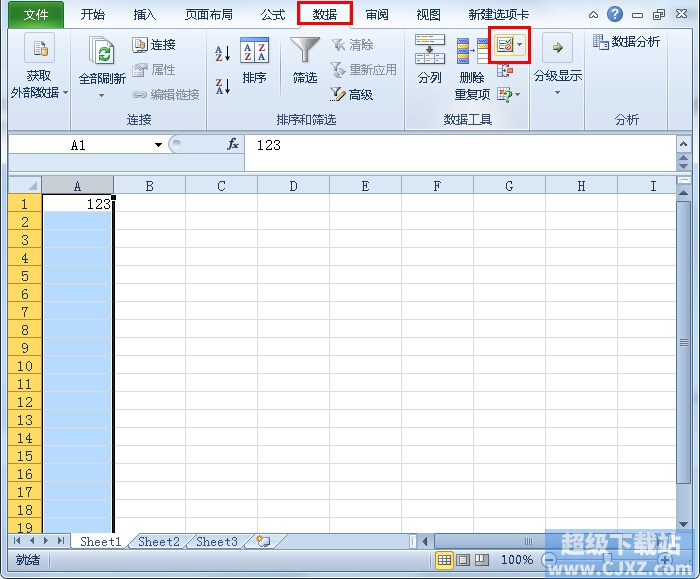Switch to the Formulas tab
Screen dimensions: 700x579
[273, 15]
